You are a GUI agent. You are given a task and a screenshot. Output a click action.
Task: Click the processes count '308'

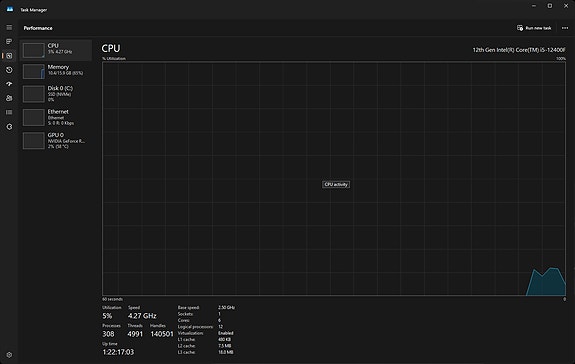(x=108, y=334)
